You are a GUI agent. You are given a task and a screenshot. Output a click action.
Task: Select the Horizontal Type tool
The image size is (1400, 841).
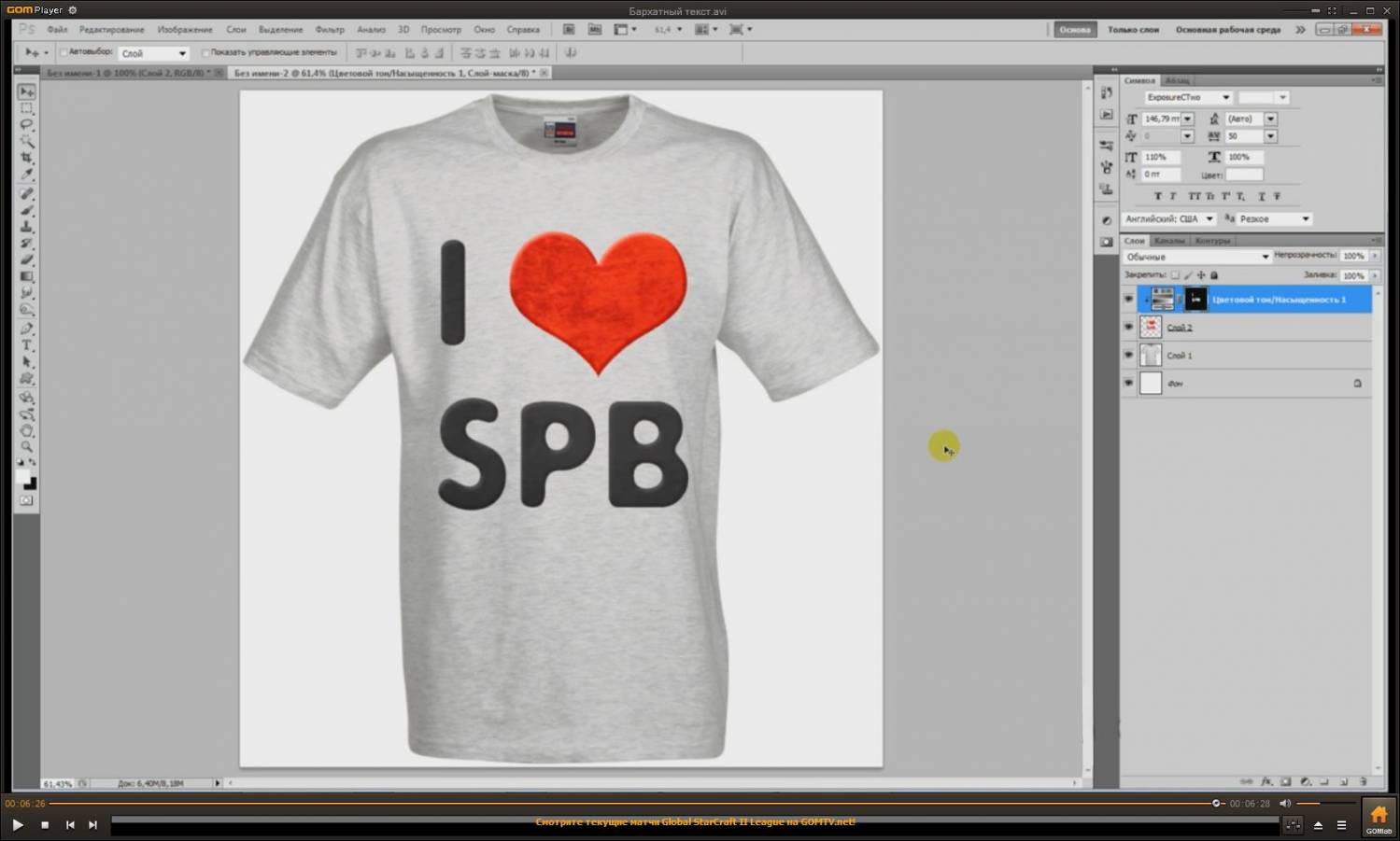27,345
